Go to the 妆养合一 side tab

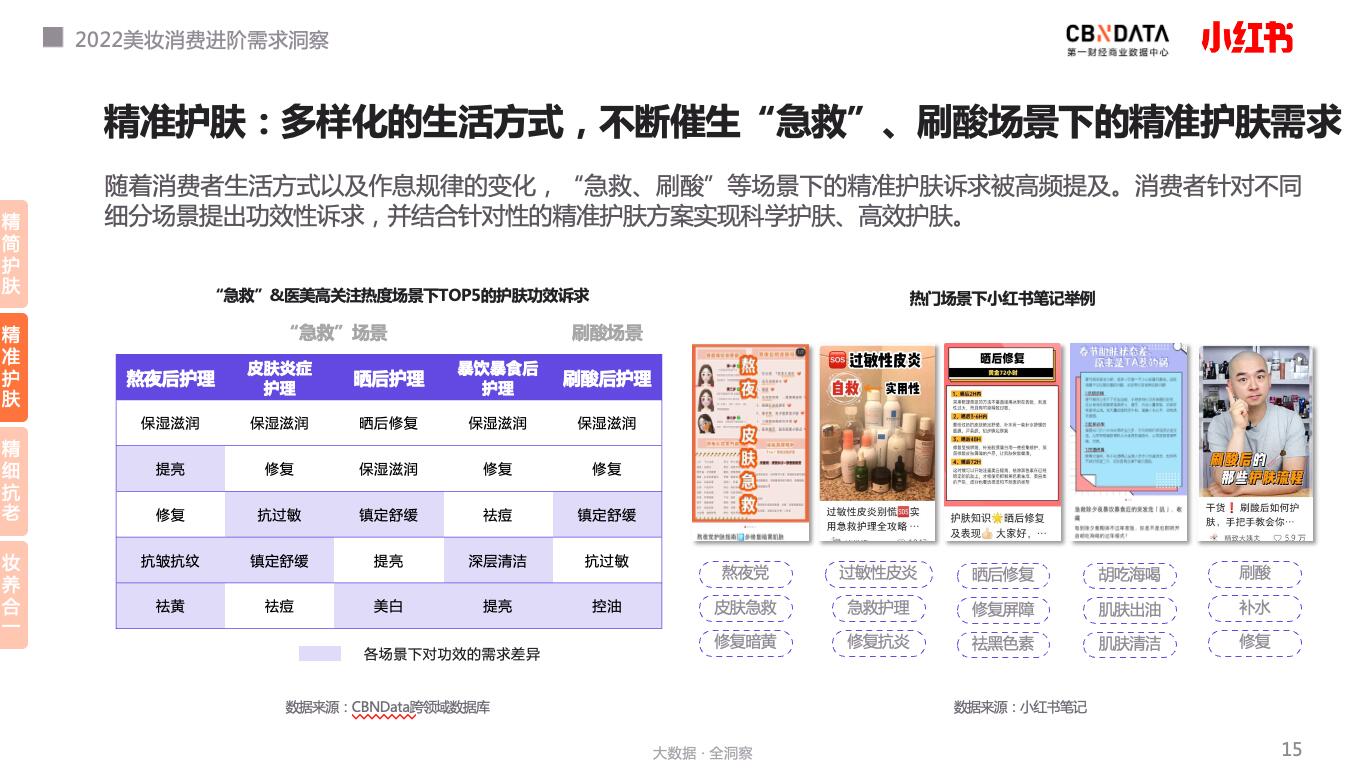pos(12,595)
